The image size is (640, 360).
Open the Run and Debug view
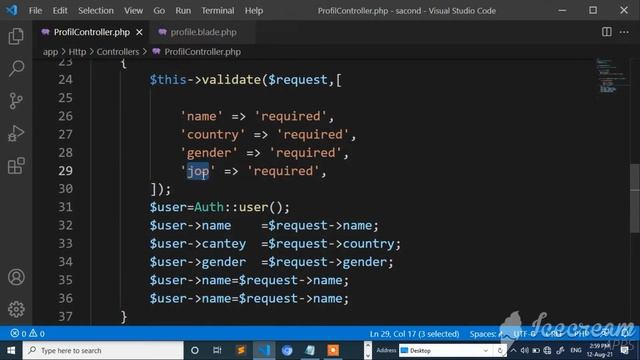[16, 133]
